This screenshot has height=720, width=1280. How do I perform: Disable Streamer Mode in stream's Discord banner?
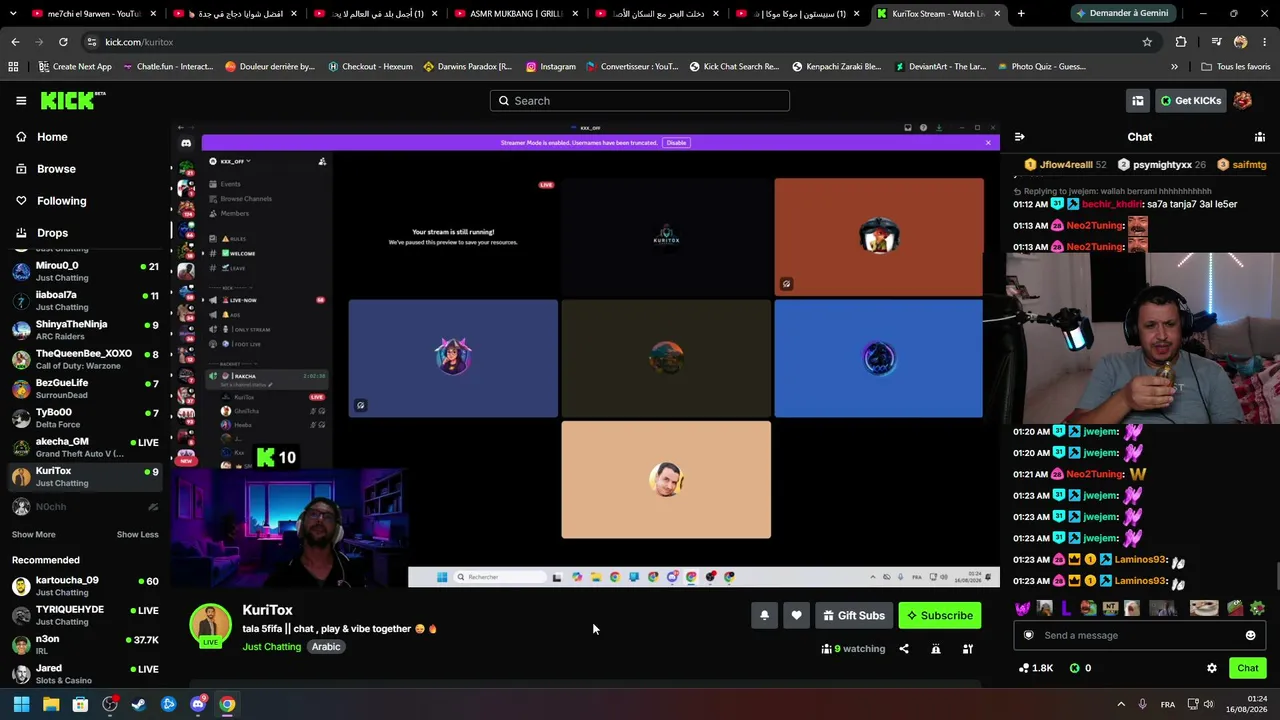pos(677,143)
